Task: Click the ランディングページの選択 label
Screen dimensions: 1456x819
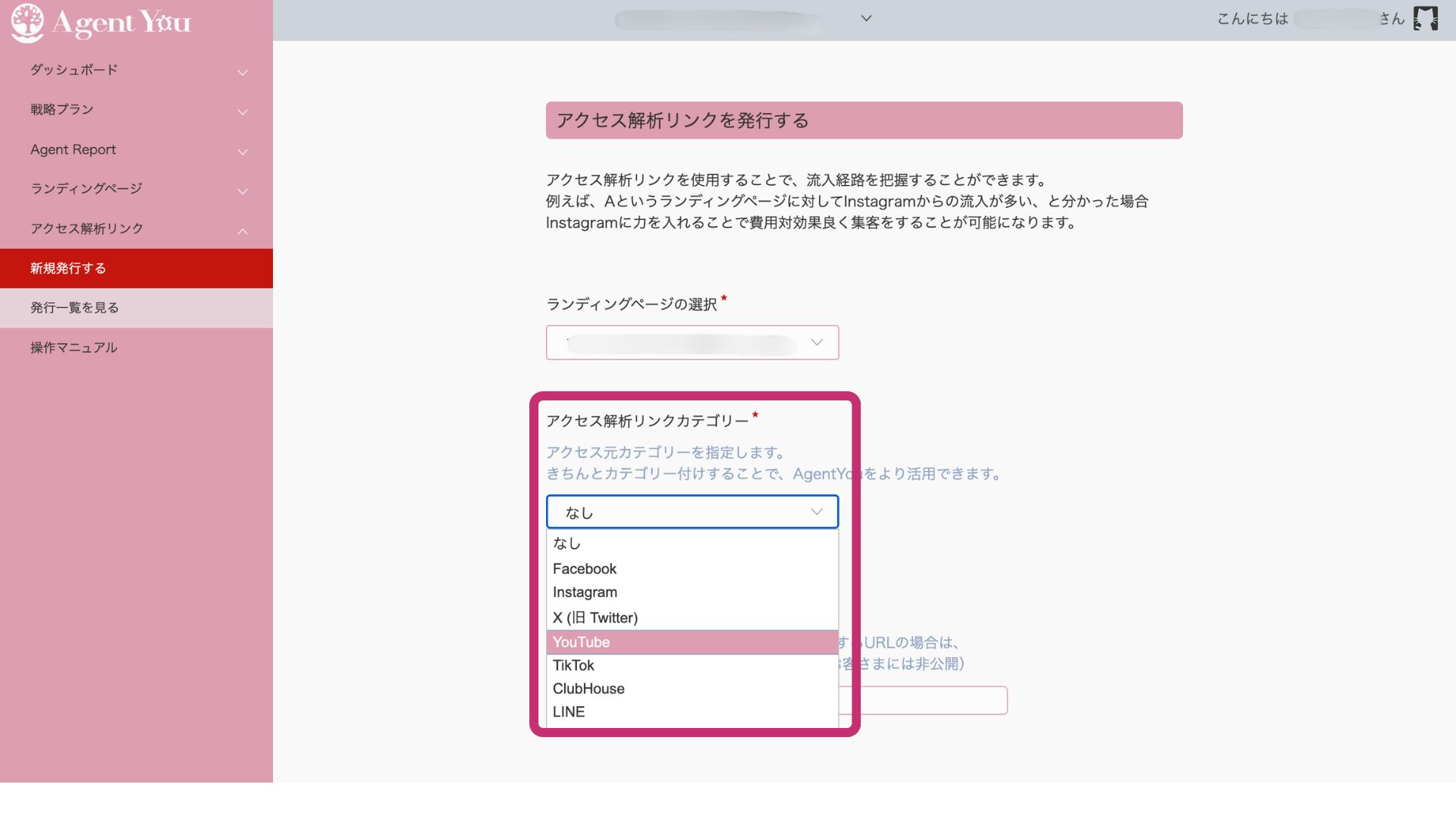Action: tap(632, 304)
